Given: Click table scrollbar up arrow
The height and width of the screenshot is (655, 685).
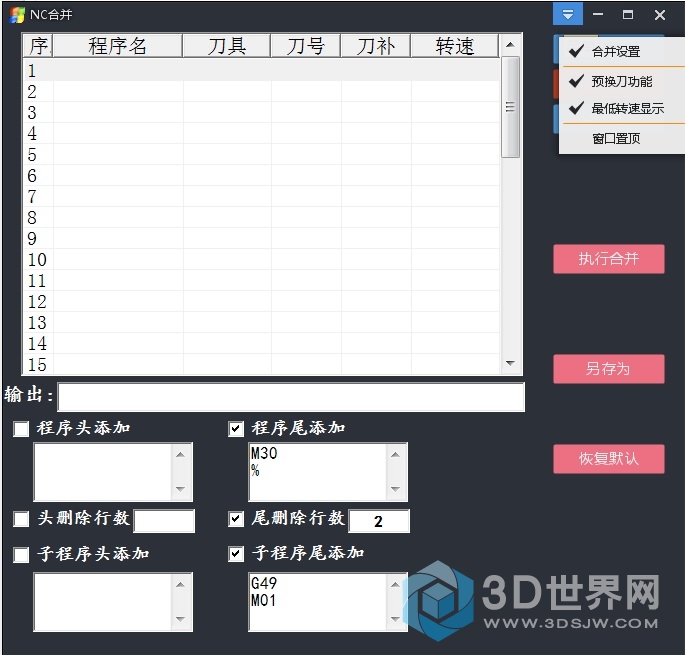Looking at the screenshot, I should [x=510, y=45].
